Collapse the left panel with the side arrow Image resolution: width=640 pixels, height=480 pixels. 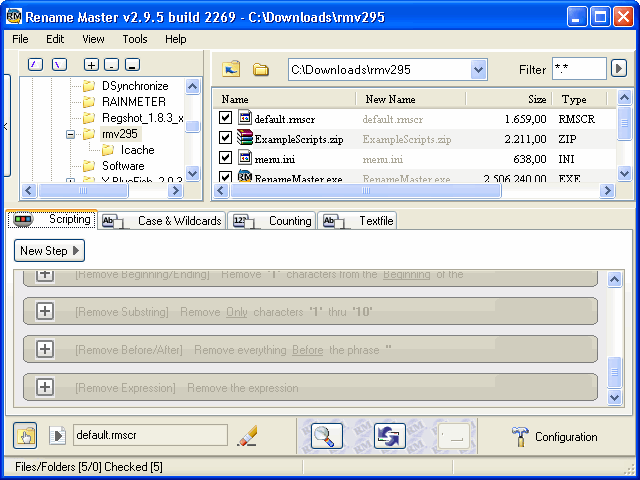[x=6, y=126]
